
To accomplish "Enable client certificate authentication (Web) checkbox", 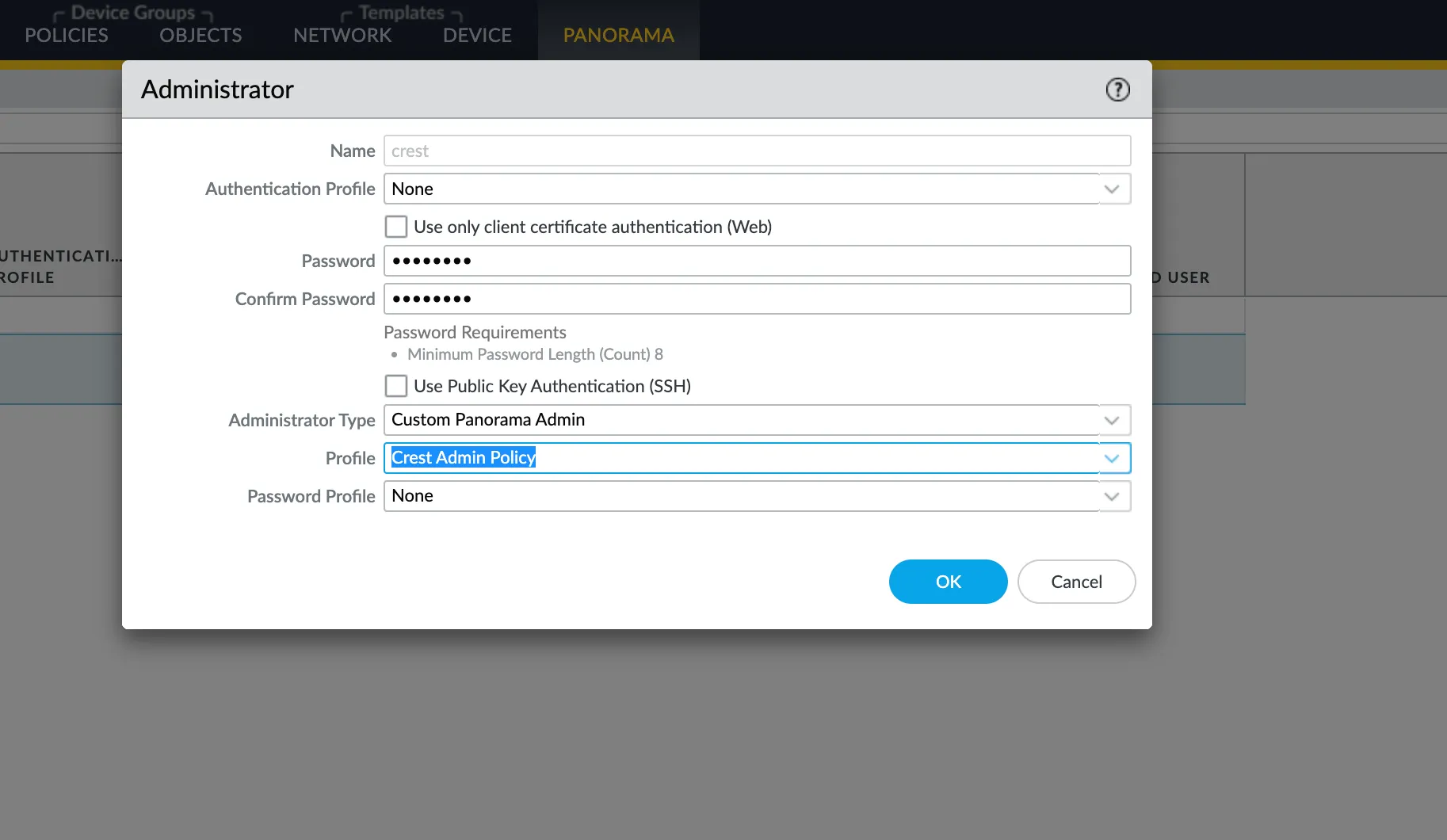I will pos(395,227).
